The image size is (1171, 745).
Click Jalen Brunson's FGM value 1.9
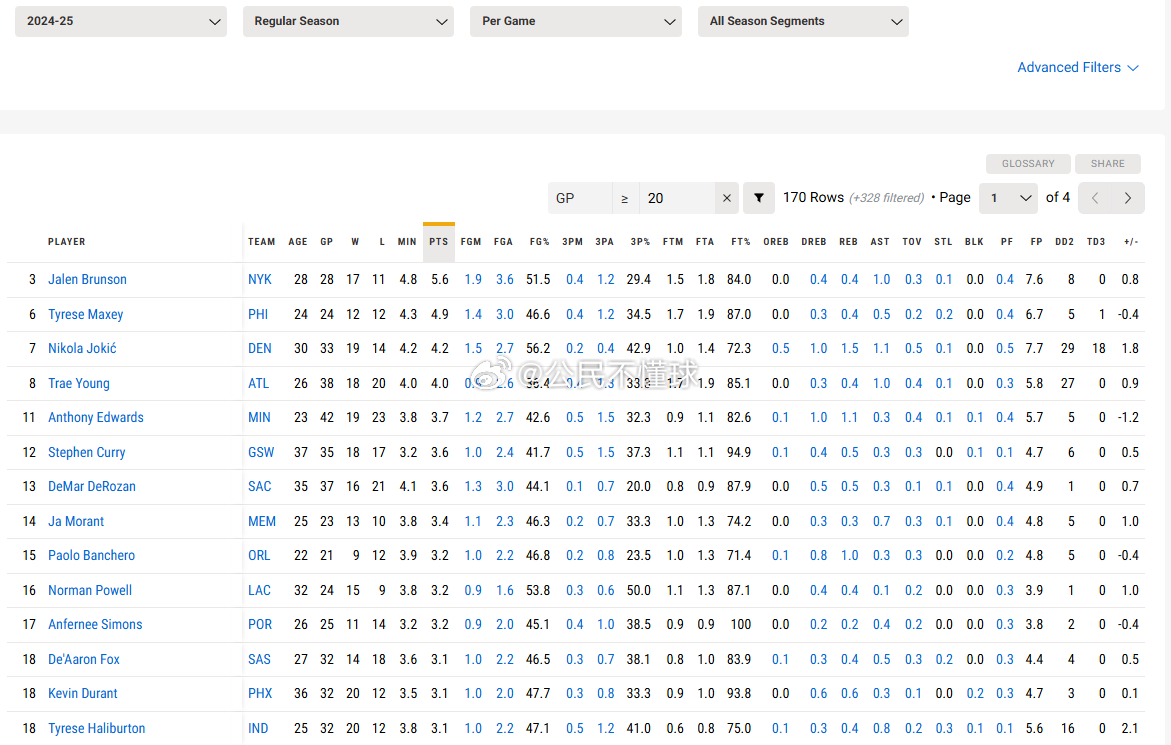[x=473, y=279]
